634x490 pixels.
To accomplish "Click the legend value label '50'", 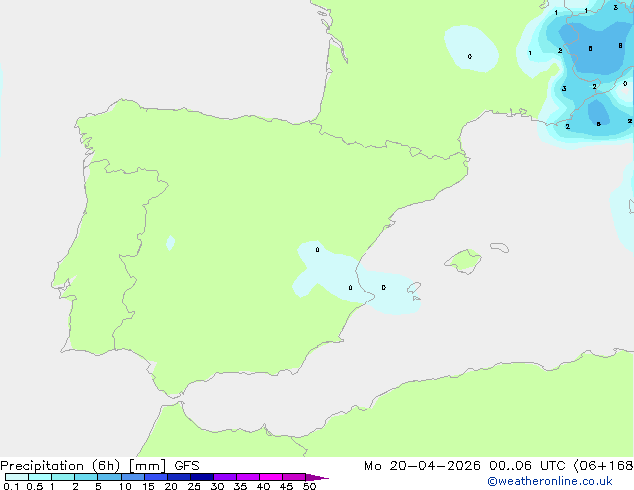I will click(309, 486).
